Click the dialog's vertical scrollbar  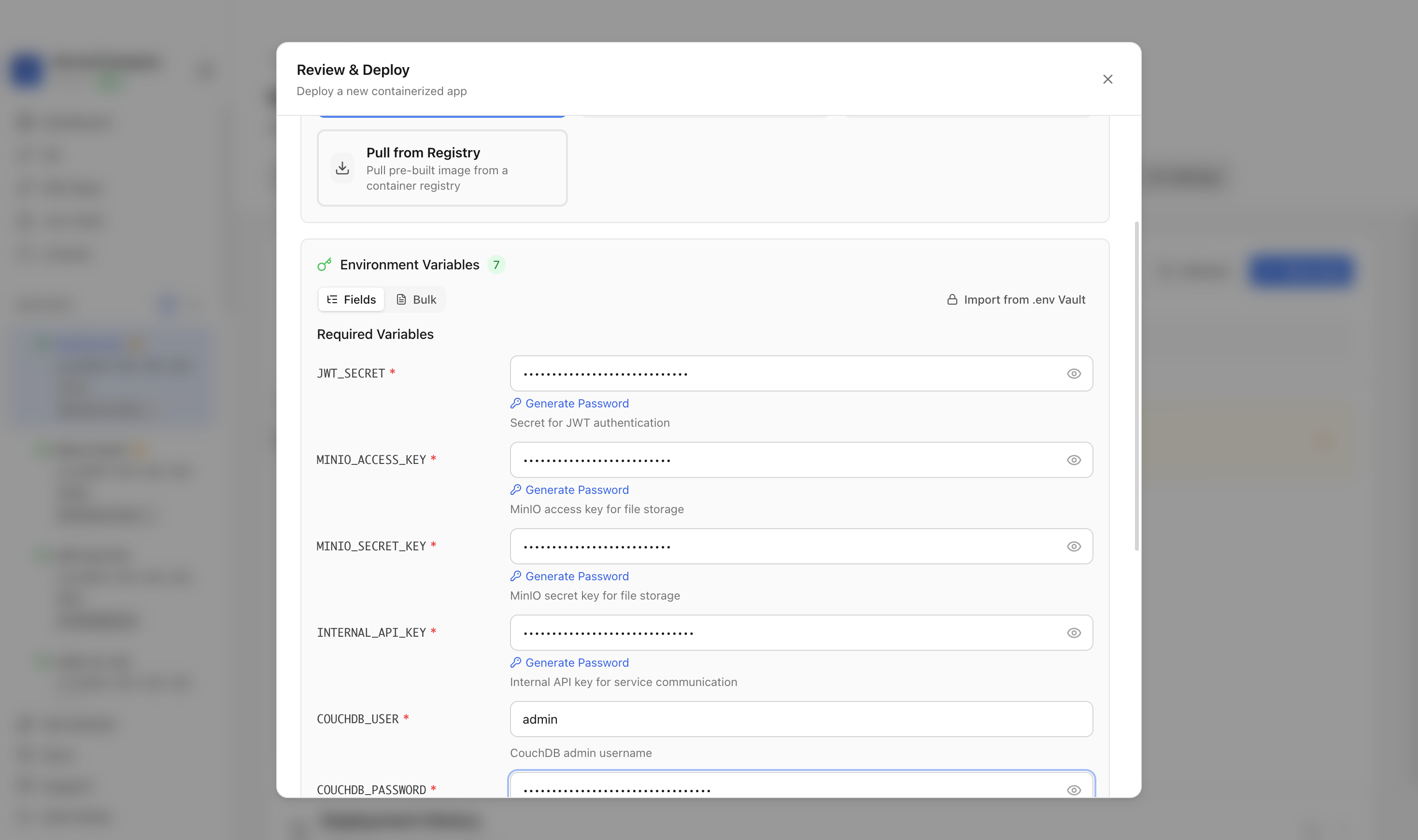tap(1136, 386)
